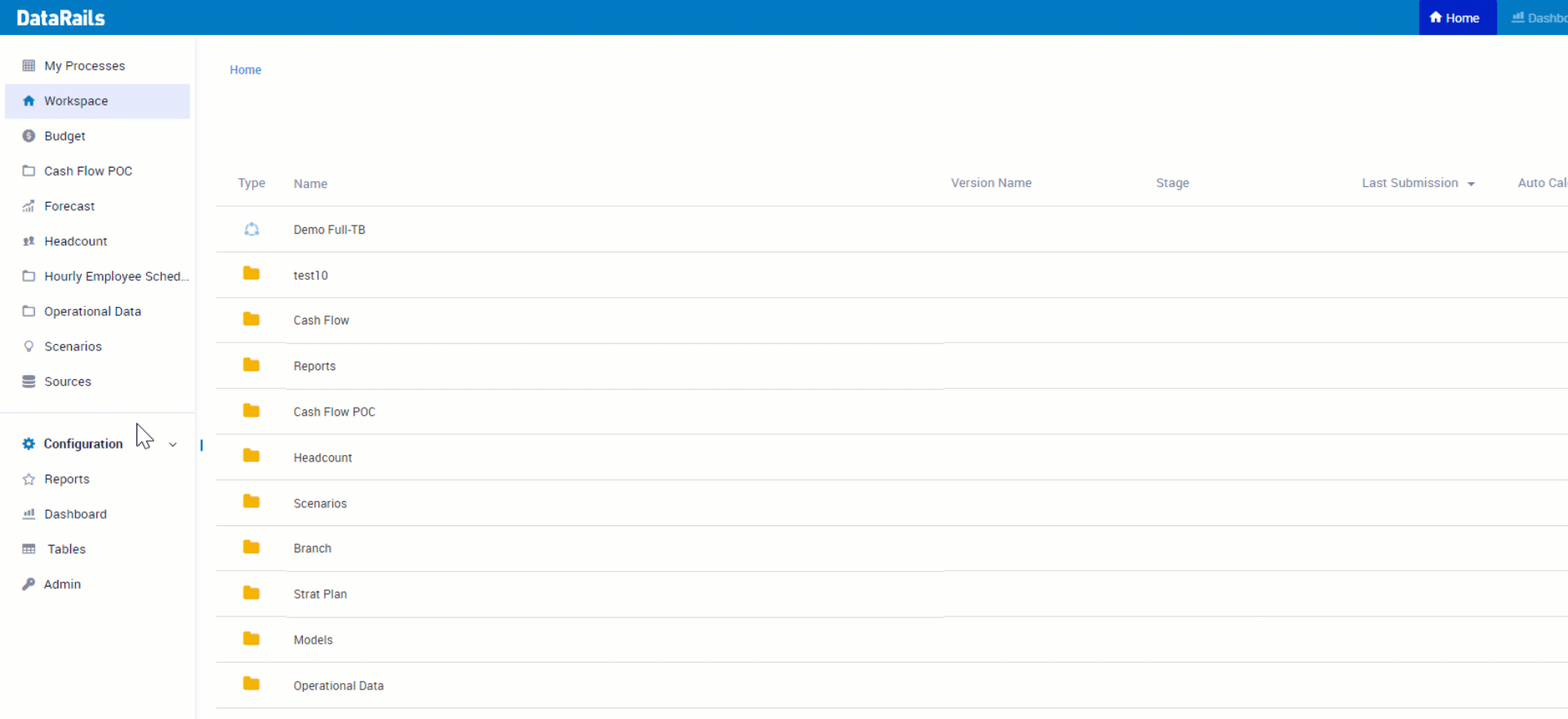
Task: Click the Cash Flow POC folder icon in sidebar
Action: click(29, 171)
